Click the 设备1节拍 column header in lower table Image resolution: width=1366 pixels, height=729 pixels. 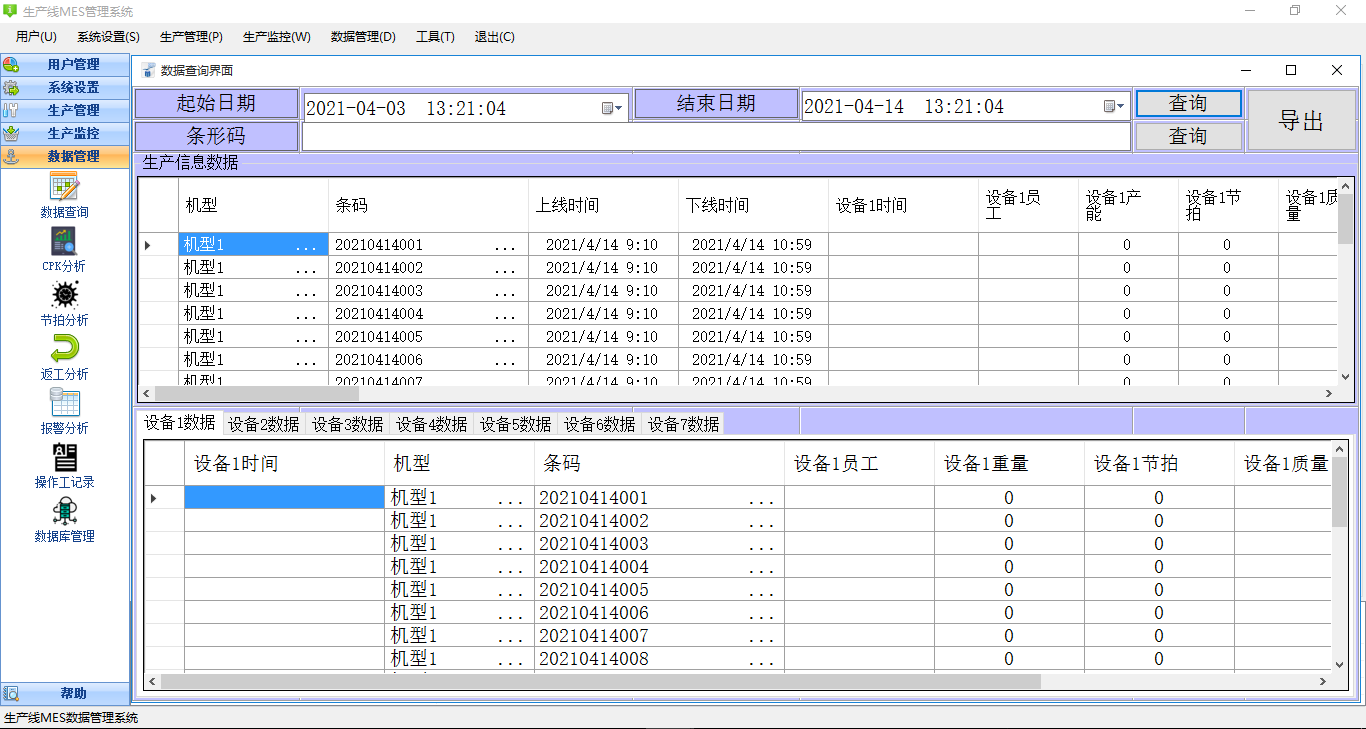point(1159,463)
